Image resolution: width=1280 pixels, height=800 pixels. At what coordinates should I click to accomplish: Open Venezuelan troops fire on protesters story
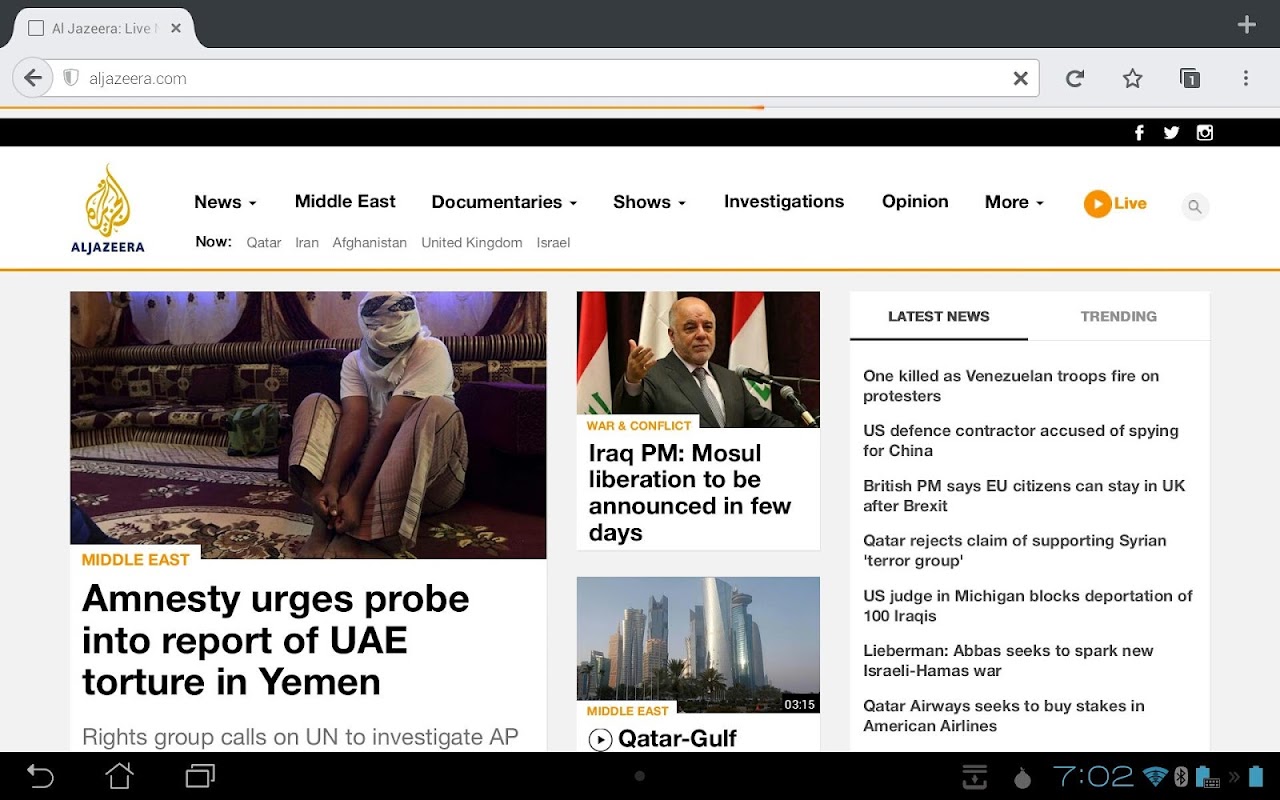point(1011,386)
